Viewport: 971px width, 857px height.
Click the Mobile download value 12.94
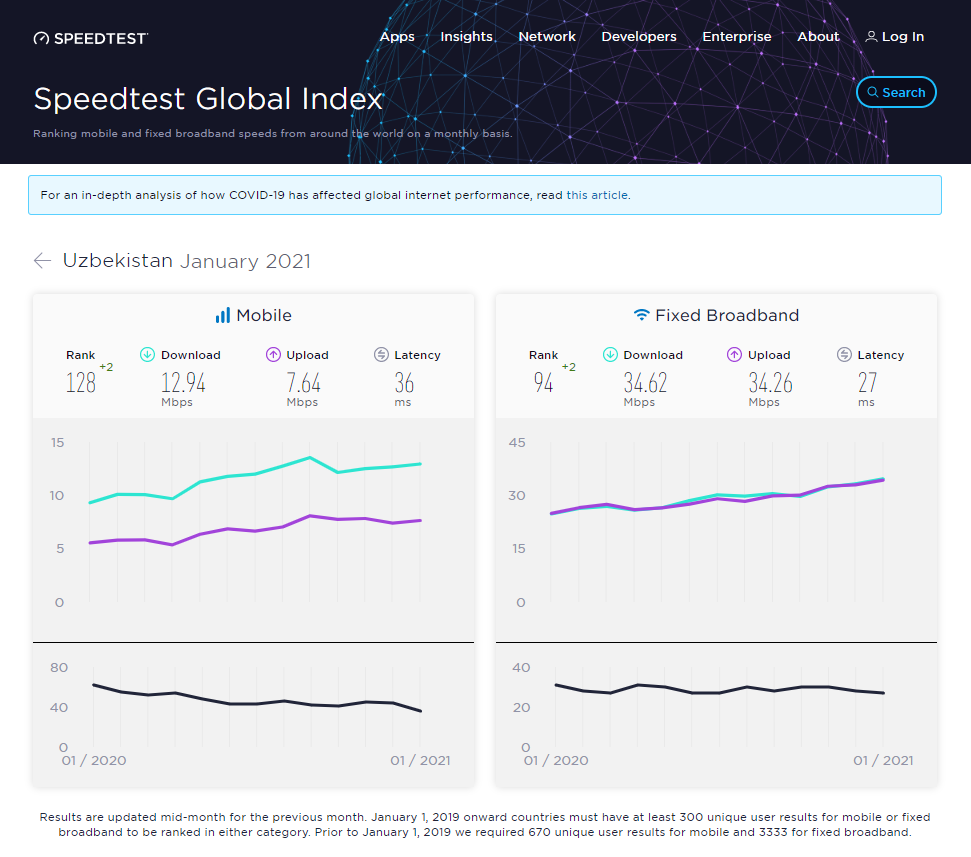coord(183,383)
